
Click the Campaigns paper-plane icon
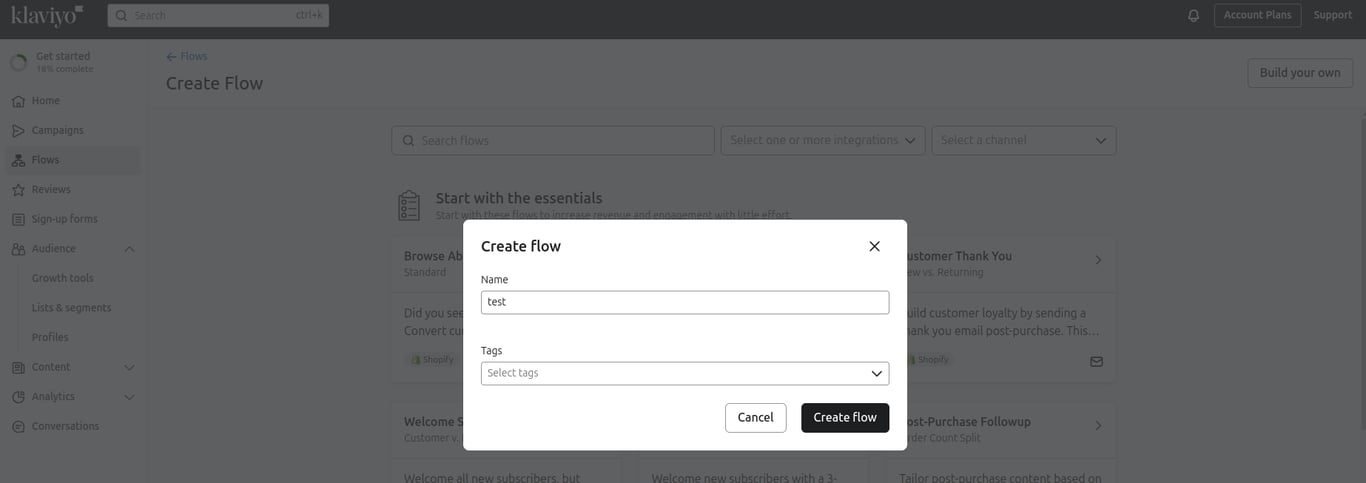point(18,131)
